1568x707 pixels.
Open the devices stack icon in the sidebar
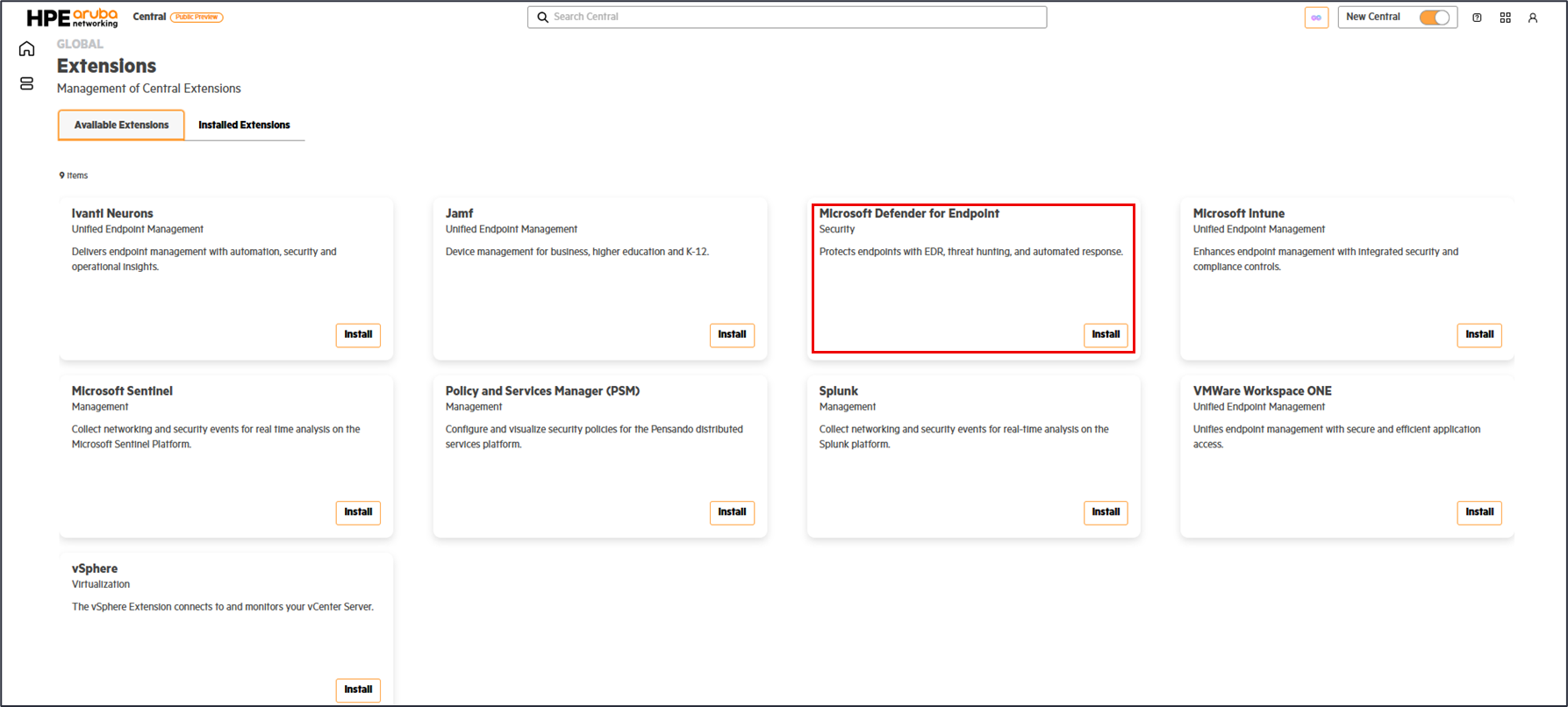[x=27, y=83]
